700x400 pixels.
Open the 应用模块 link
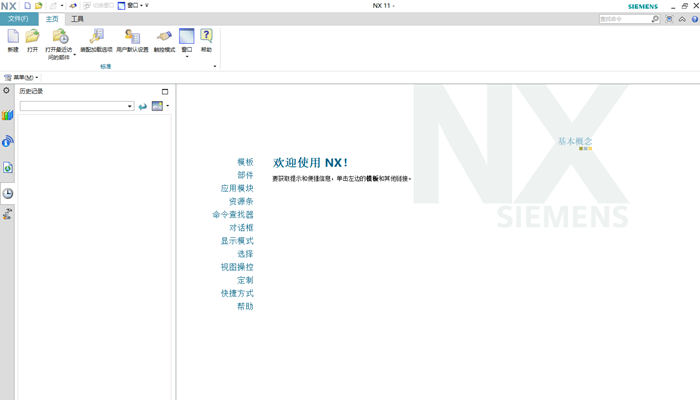[237, 188]
